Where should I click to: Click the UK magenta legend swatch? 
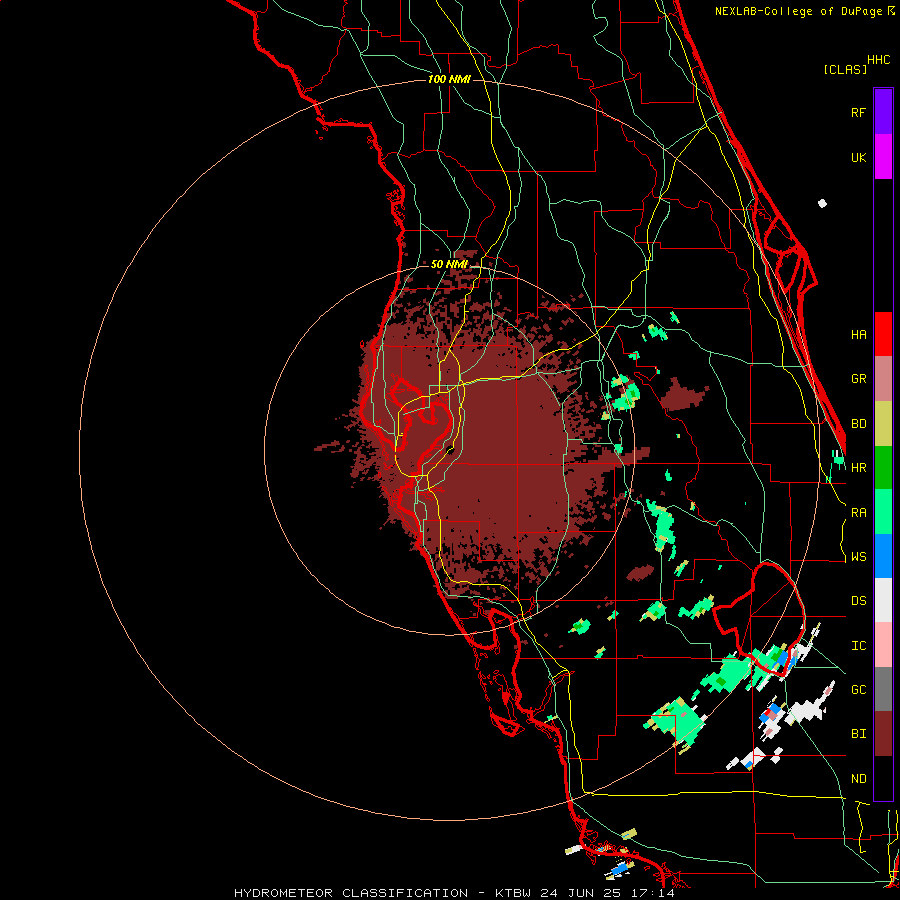[x=883, y=157]
